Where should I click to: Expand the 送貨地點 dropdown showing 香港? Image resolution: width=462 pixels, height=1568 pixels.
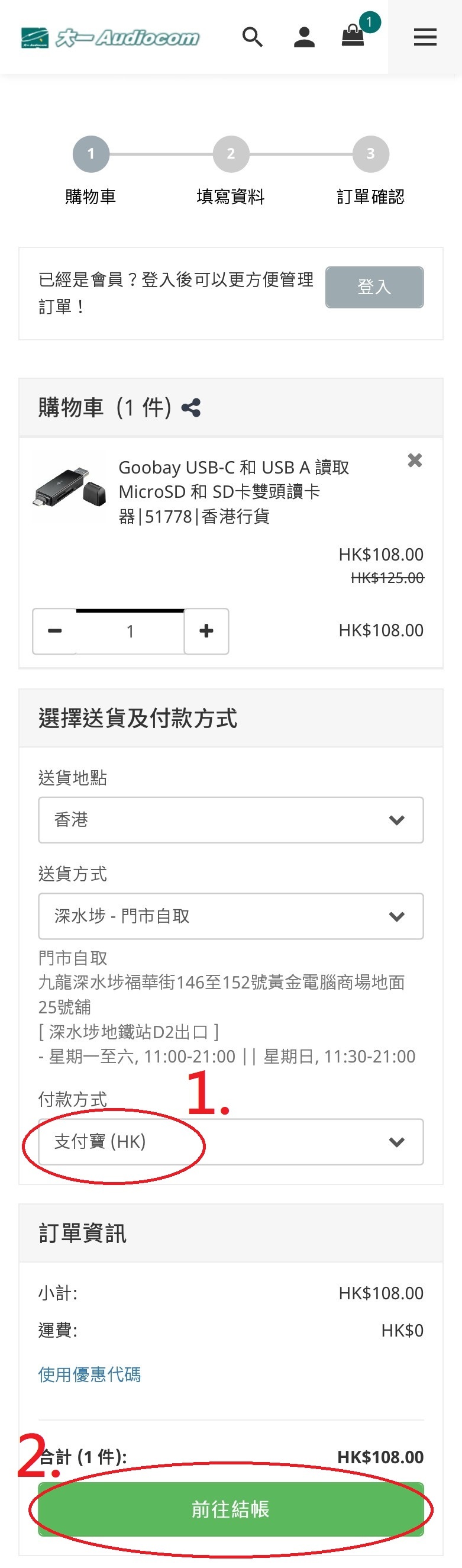[x=231, y=820]
